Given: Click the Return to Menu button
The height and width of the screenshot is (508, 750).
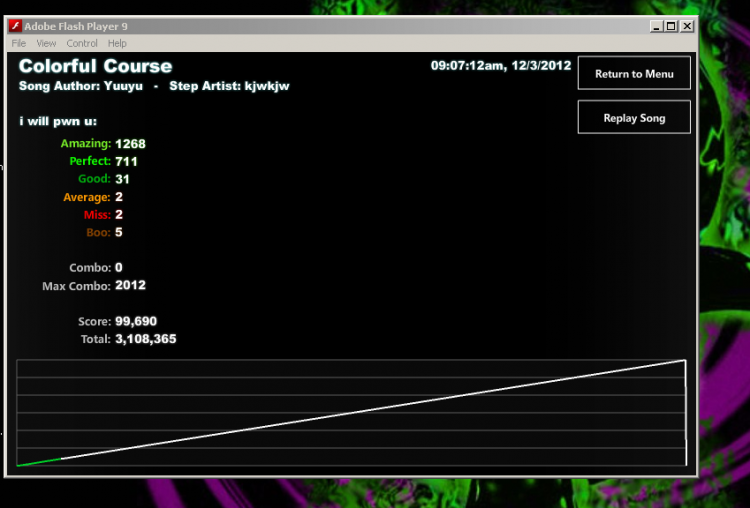Looking at the screenshot, I should tap(634, 73).
